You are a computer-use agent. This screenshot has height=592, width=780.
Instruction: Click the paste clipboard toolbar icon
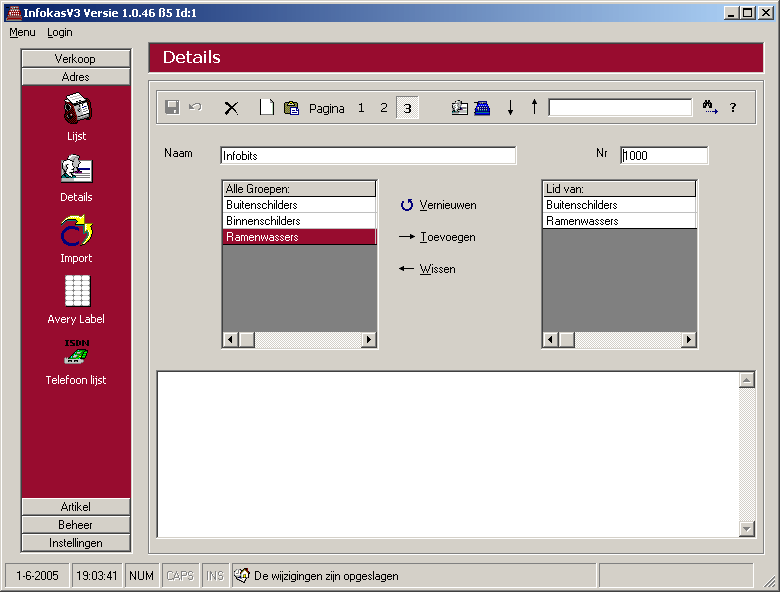(x=291, y=108)
